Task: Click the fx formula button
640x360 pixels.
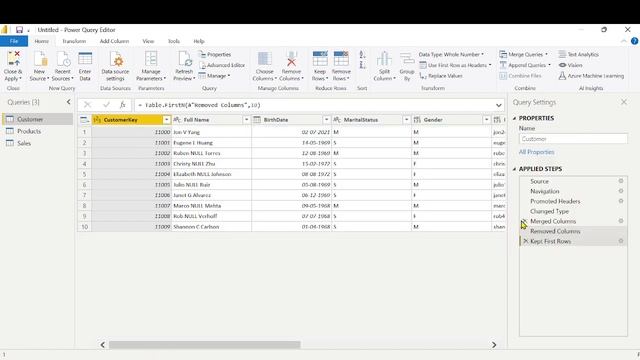Action: pyautogui.click(x=122, y=105)
